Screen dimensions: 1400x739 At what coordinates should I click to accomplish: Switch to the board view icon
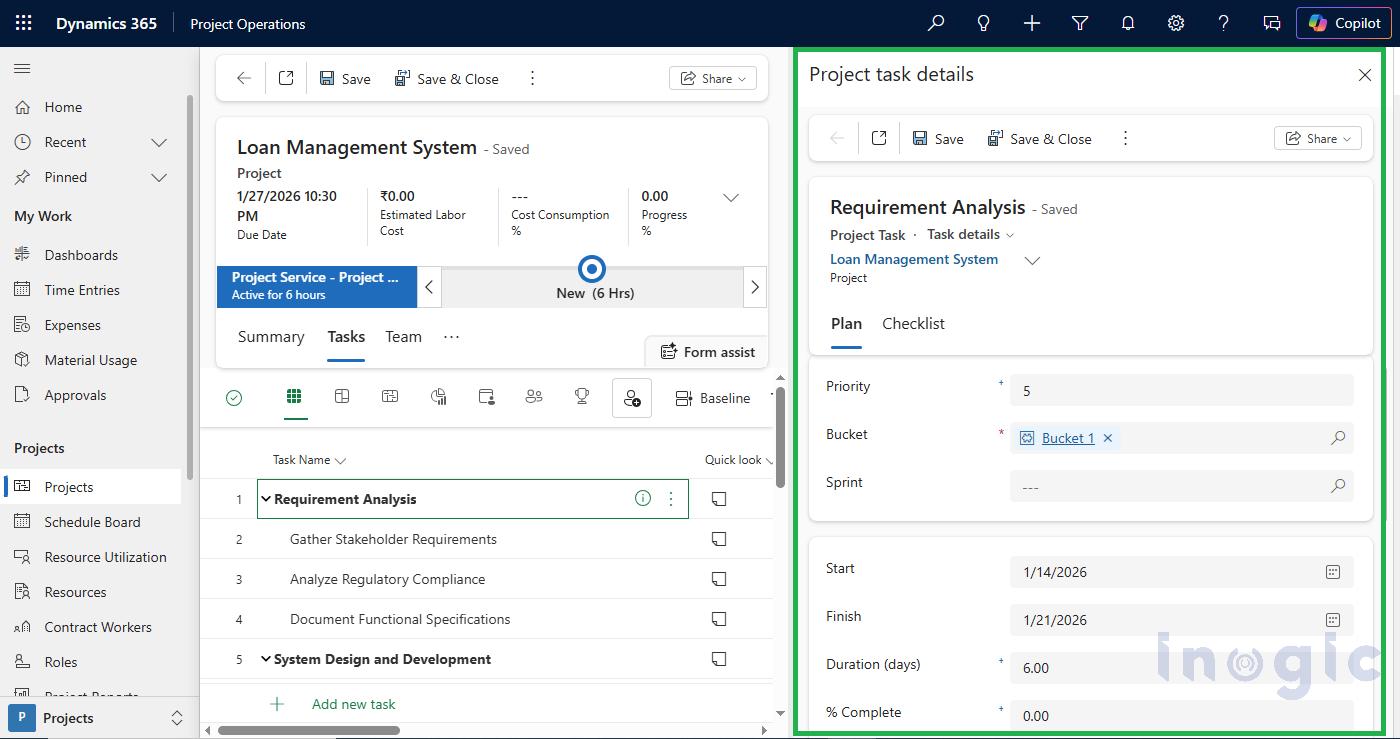(342, 397)
